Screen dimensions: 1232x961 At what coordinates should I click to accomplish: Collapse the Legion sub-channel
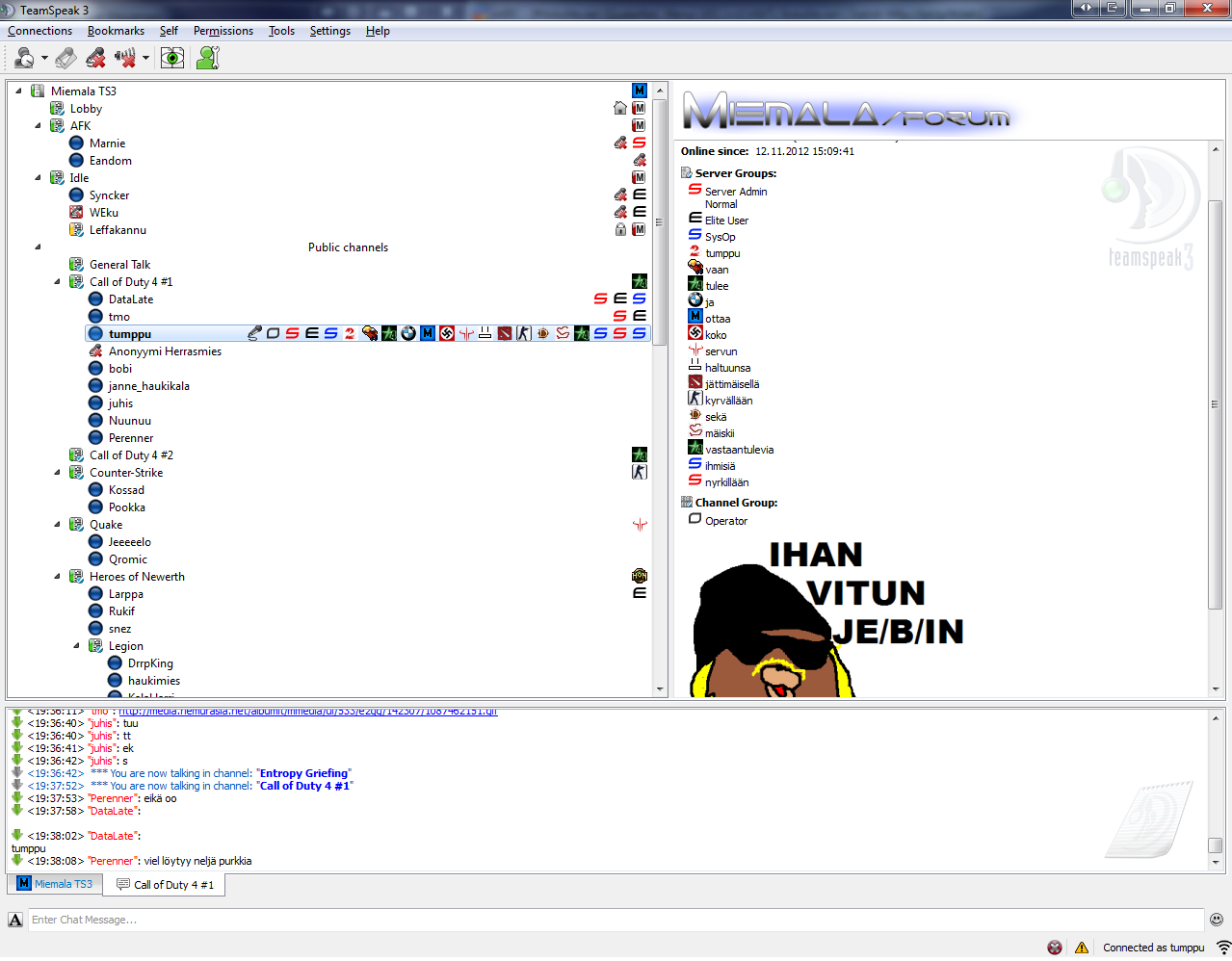point(76,646)
